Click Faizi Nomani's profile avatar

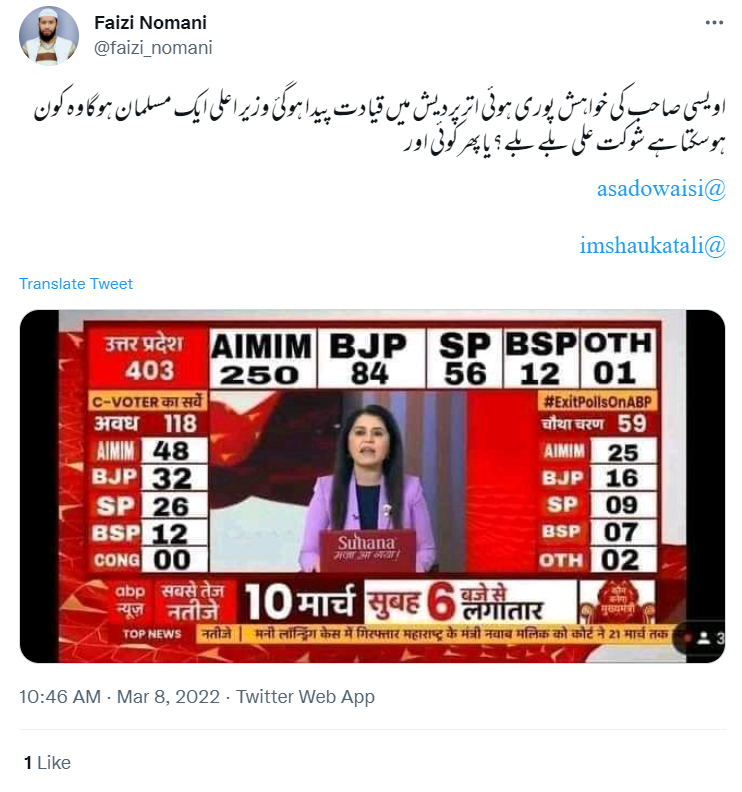[x=48, y=36]
